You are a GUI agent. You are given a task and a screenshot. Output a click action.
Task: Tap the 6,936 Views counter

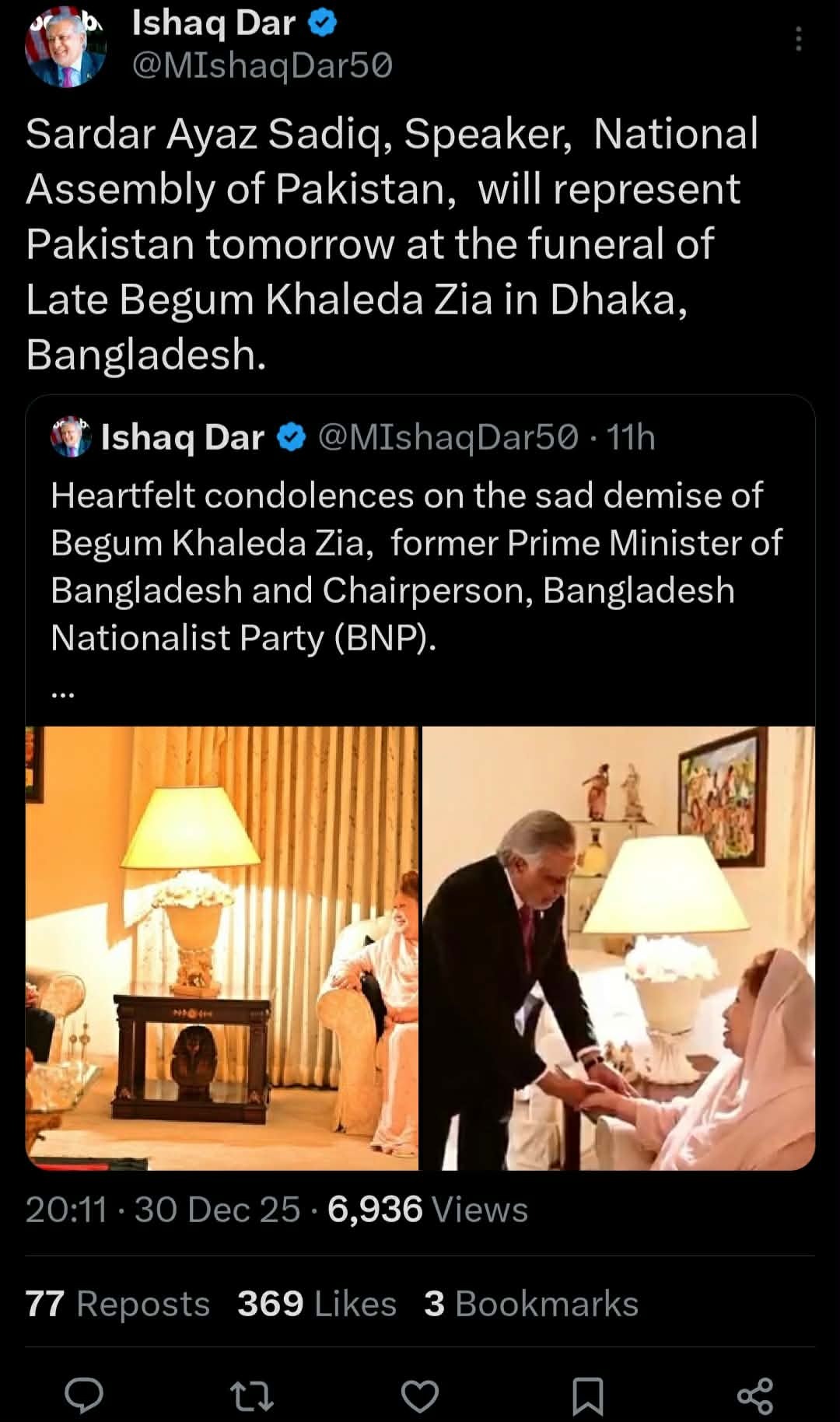coord(428,1210)
